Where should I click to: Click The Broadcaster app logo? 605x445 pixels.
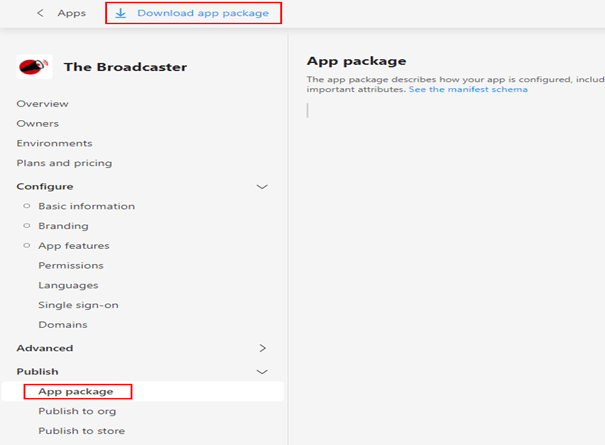[35, 67]
